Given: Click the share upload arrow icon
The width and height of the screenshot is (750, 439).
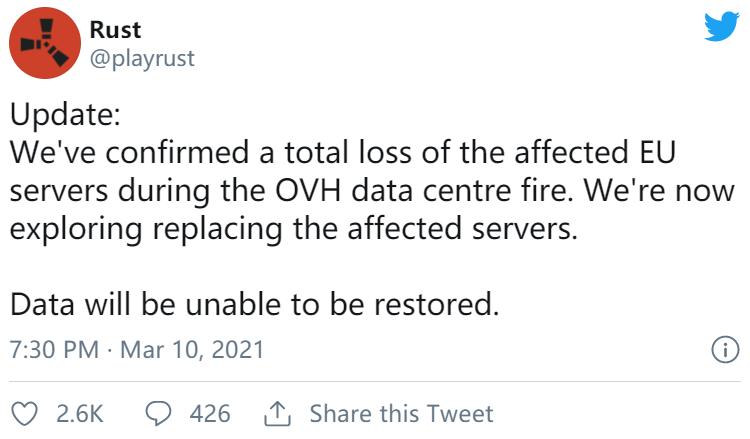Looking at the screenshot, I should tap(277, 414).
